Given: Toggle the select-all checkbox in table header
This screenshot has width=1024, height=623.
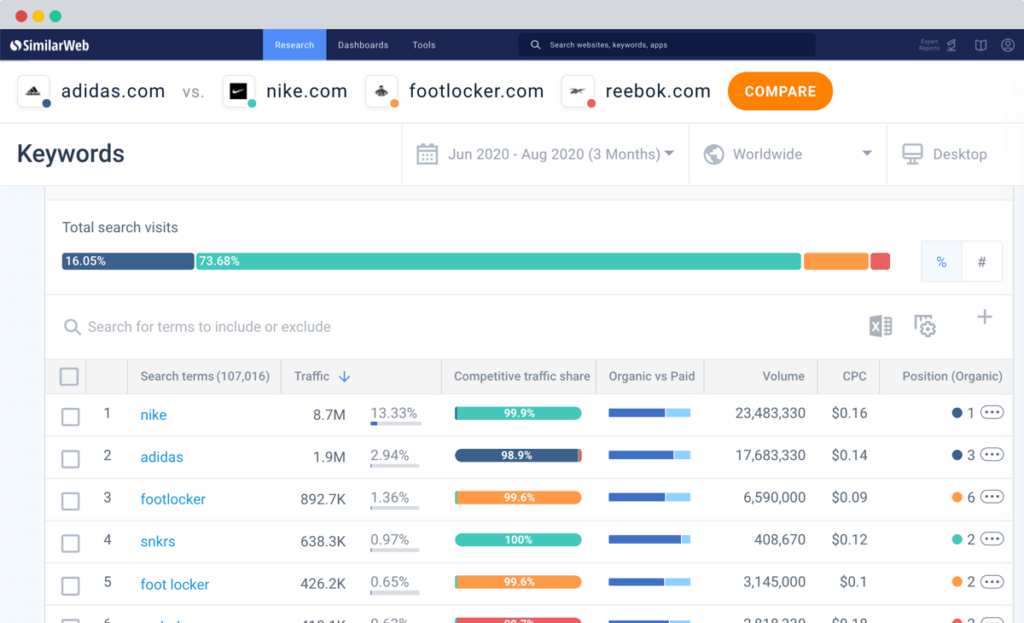Looking at the screenshot, I should pos(69,377).
